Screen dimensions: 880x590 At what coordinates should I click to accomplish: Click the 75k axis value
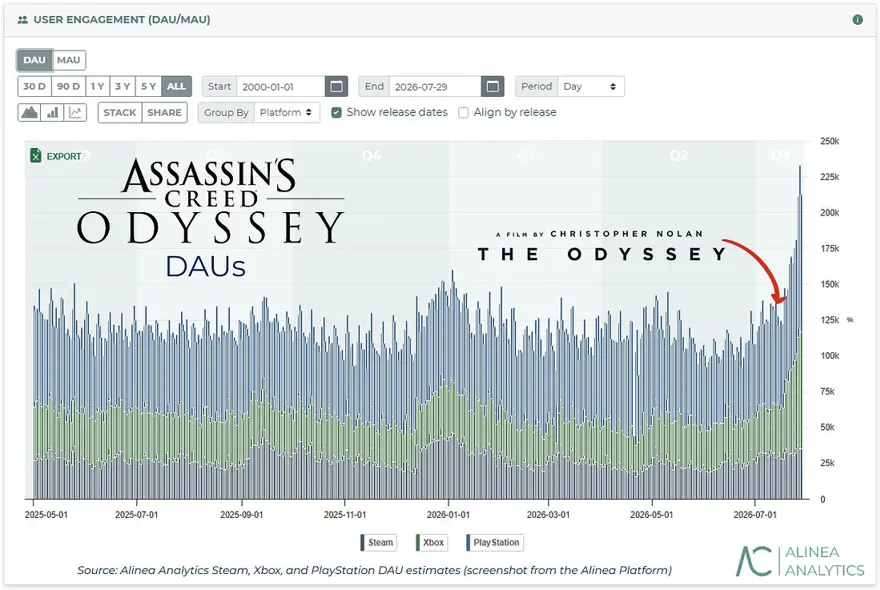click(827, 392)
